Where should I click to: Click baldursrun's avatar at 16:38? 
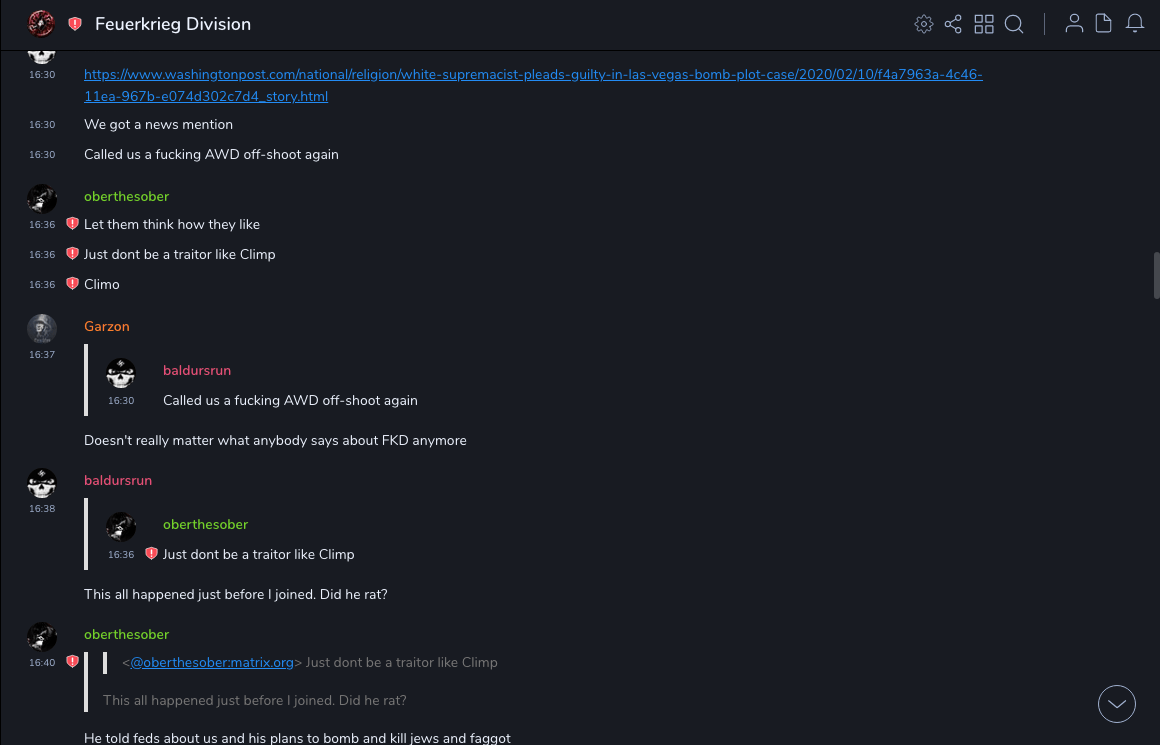pyautogui.click(x=41, y=483)
